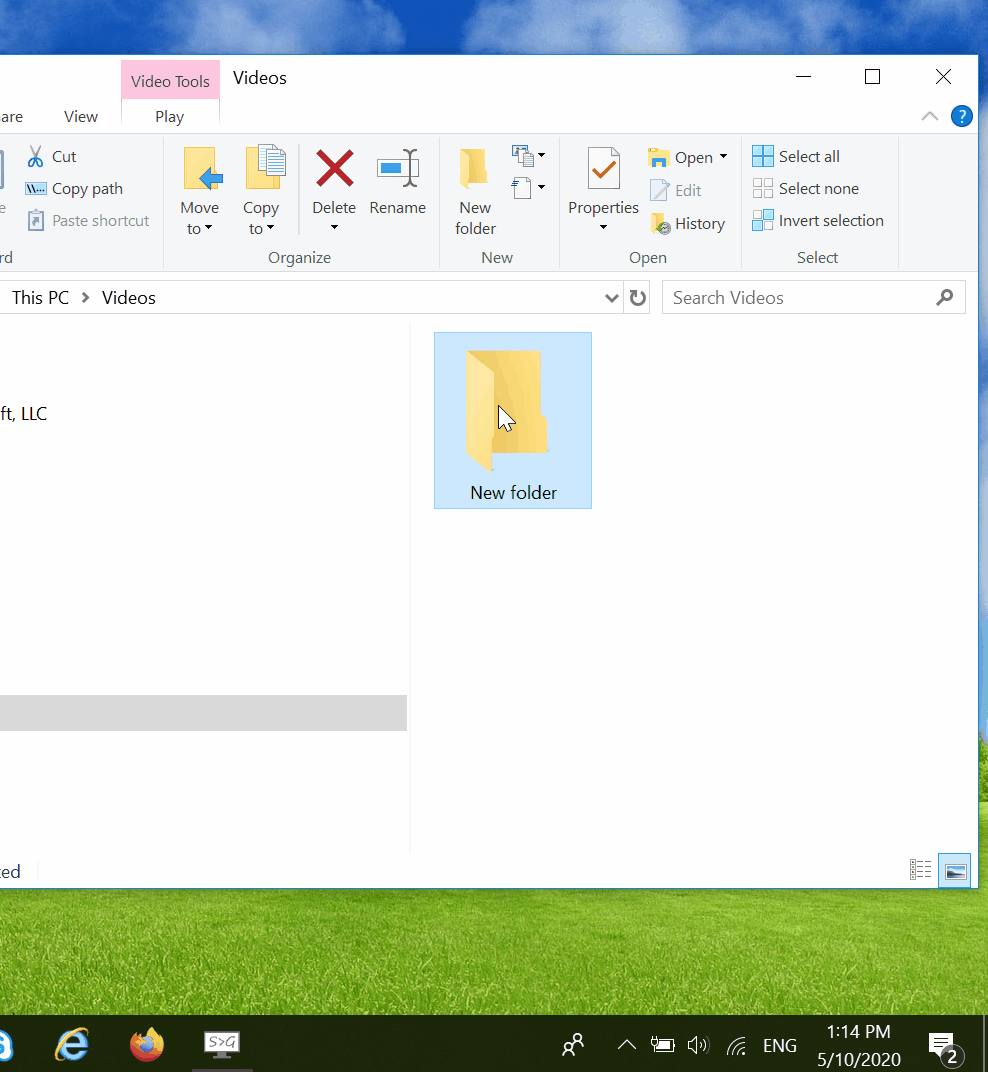Viewport: 988px width, 1072px height.
Task: Switch to large icons view
Action: click(955, 871)
